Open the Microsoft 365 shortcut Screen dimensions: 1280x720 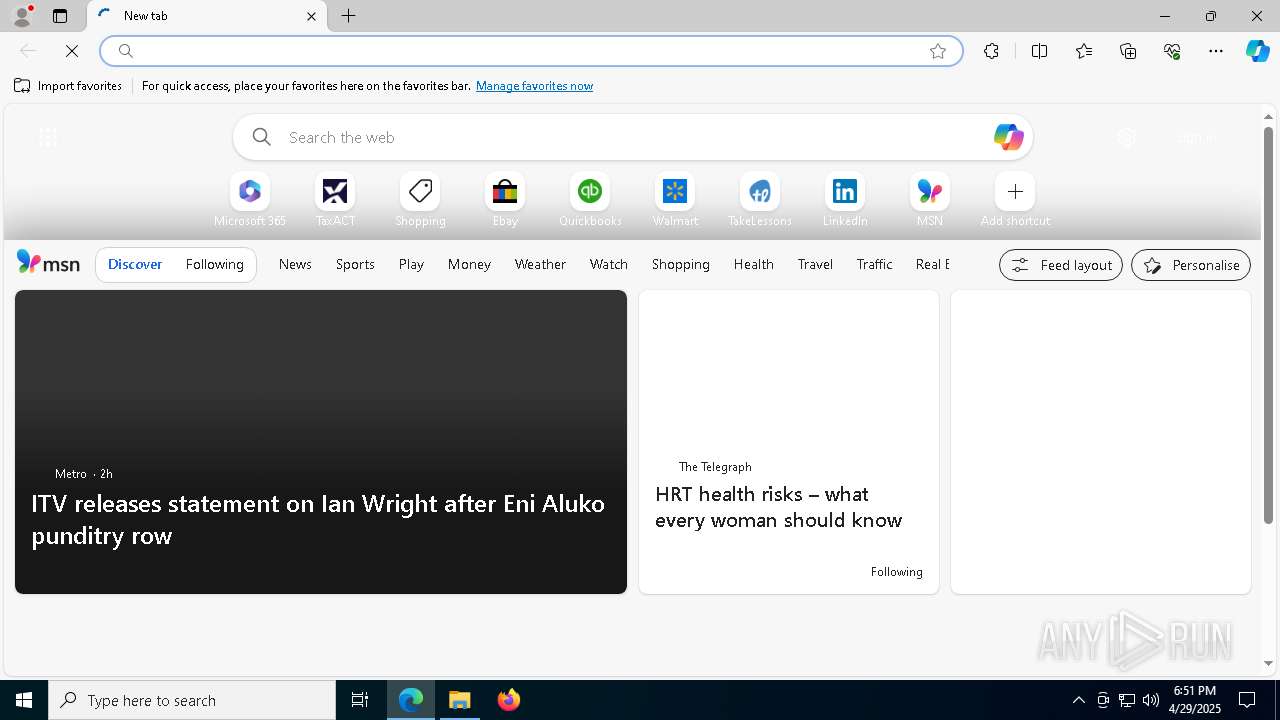click(x=250, y=200)
